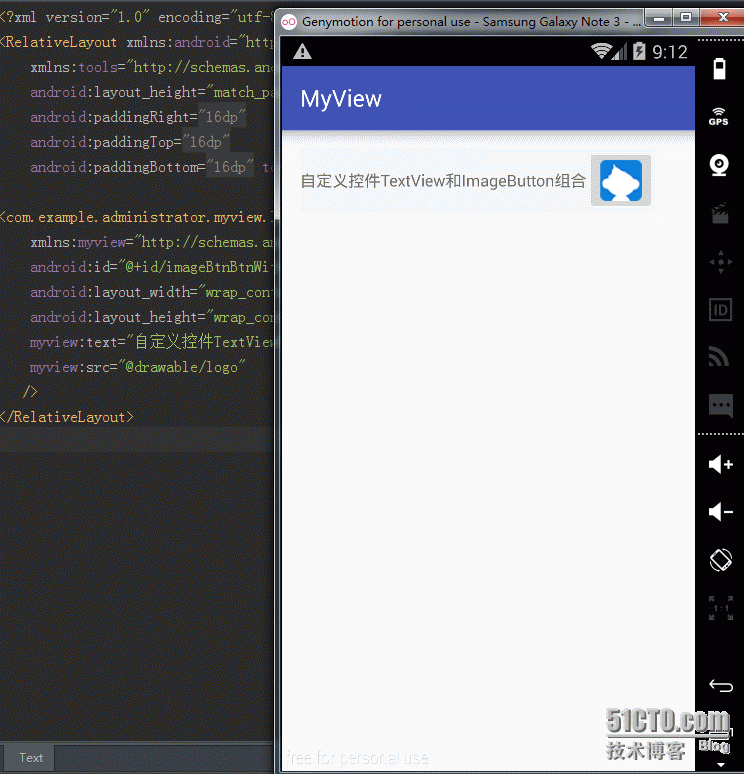
Task: Increase volume with speaker plus icon
Action: [721, 464]
